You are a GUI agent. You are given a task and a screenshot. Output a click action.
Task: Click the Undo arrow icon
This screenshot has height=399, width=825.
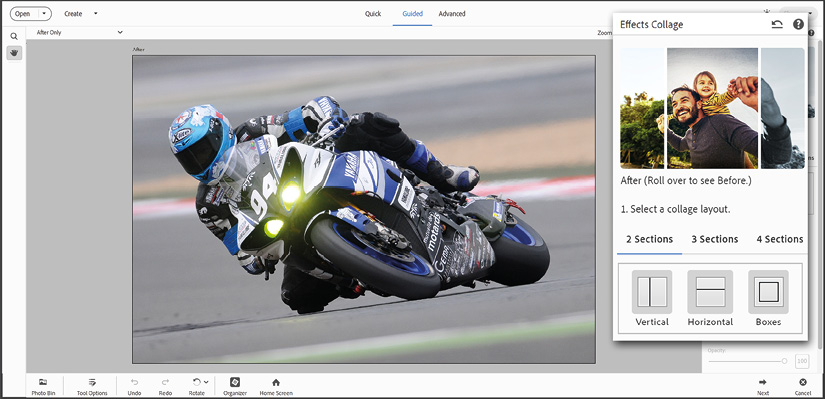[134, 382]
